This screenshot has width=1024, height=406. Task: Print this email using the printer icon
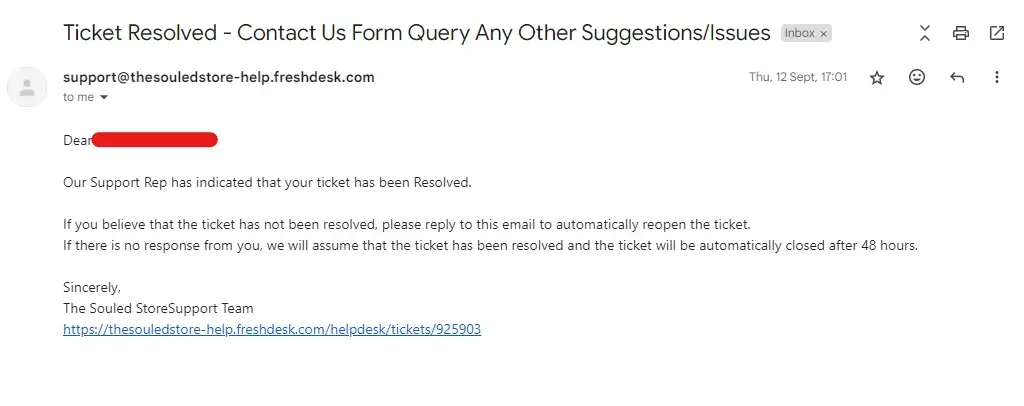coord(961,33)
